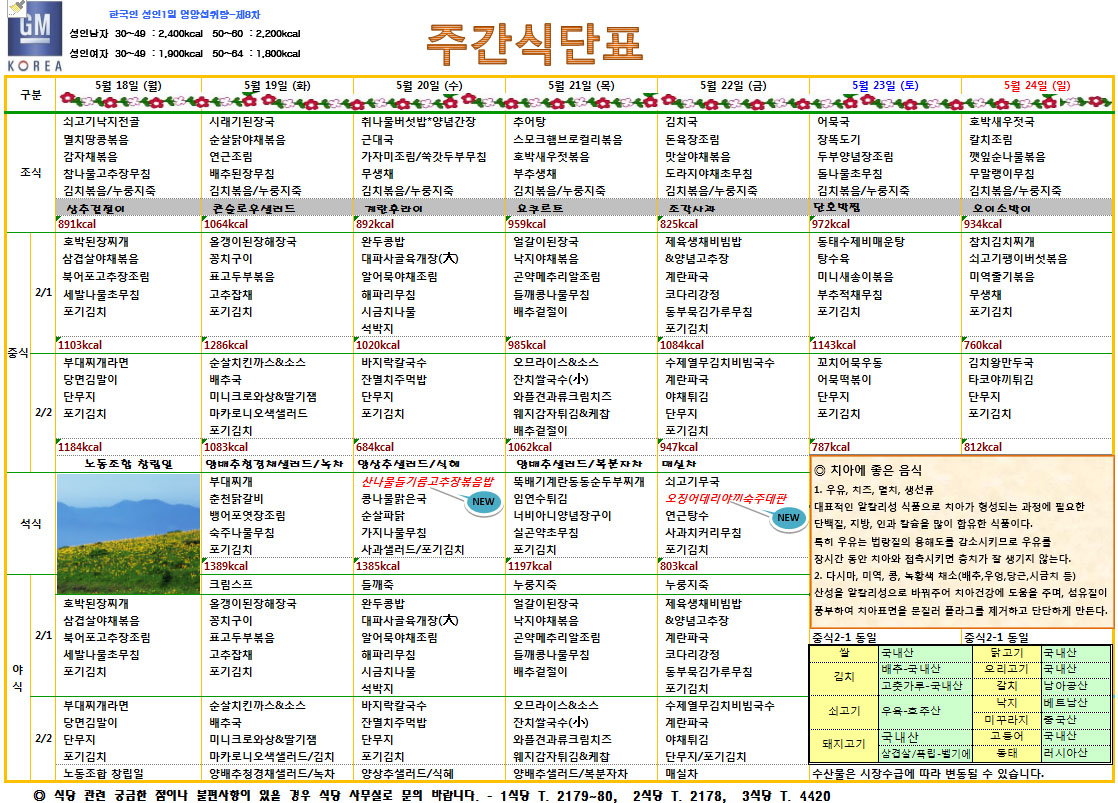The width and height of the screenshot is (1118, 803).
Task: Click the GM Korea logo
Action: 35,37
